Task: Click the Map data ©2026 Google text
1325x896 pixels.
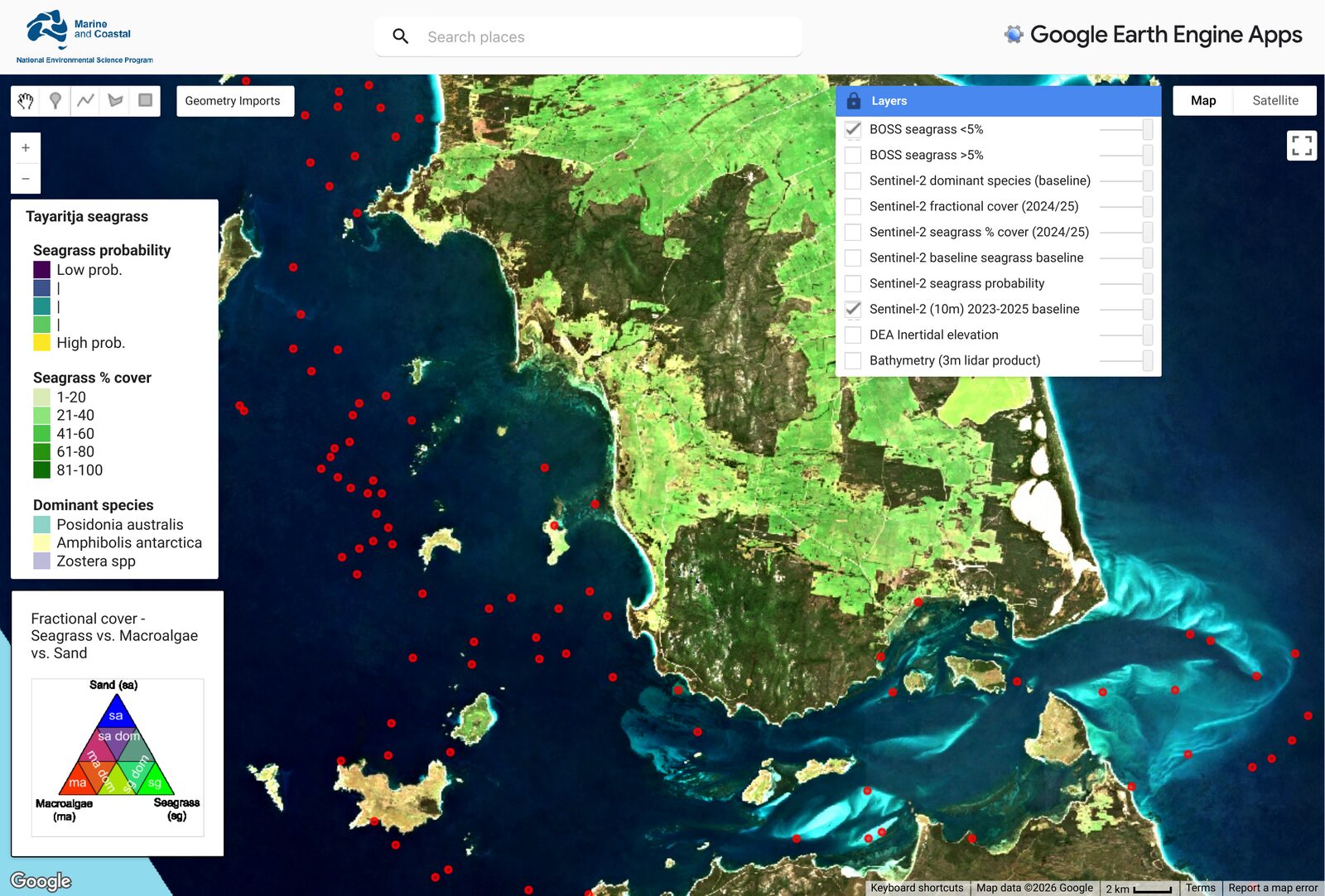Action: coord(1034,888)
